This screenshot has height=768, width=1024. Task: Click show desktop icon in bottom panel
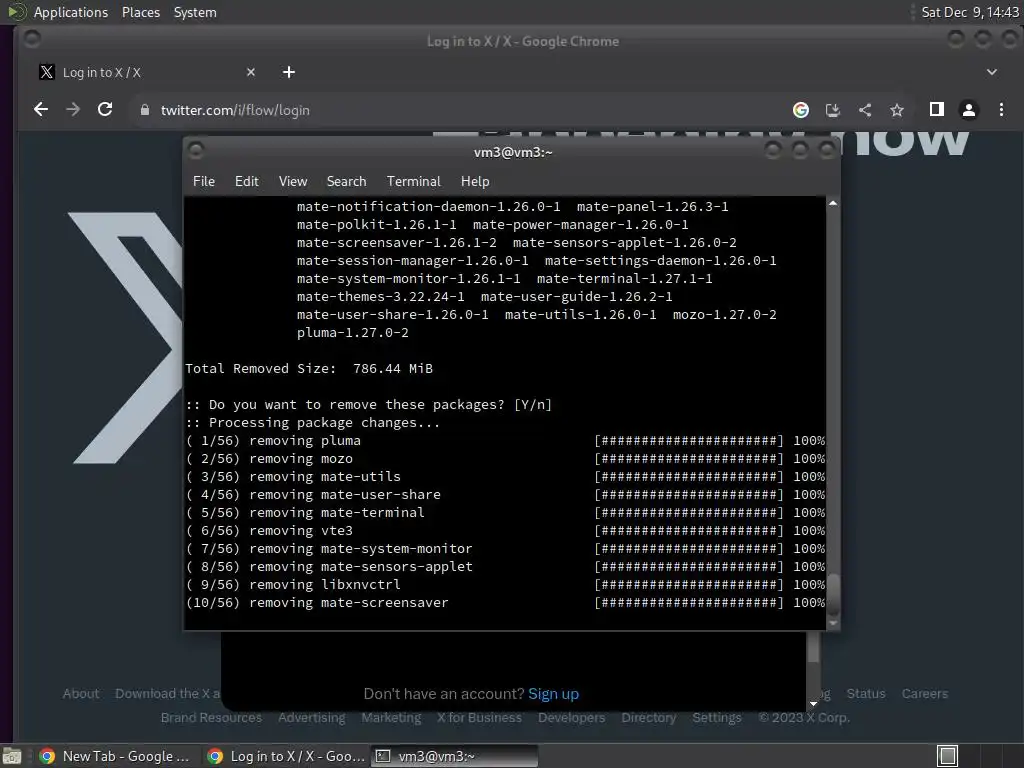12,756
